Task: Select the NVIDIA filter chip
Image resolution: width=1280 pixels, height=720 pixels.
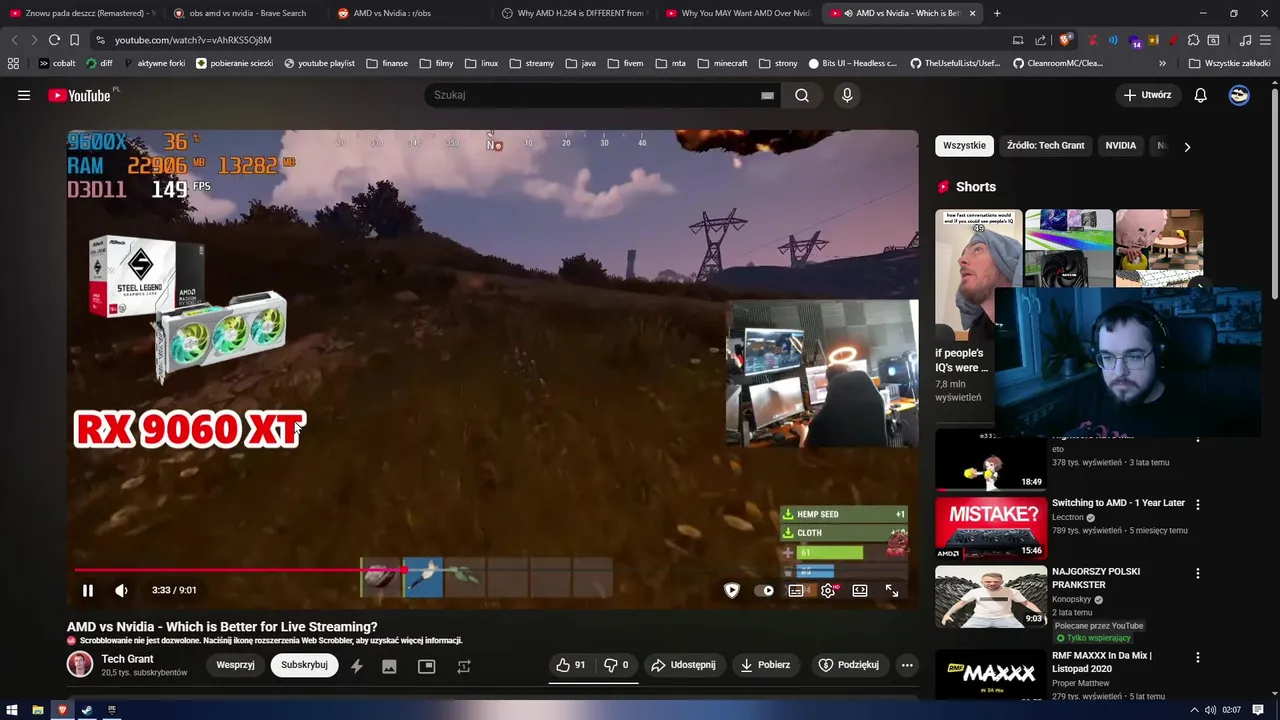Action: coord(1120,146)
